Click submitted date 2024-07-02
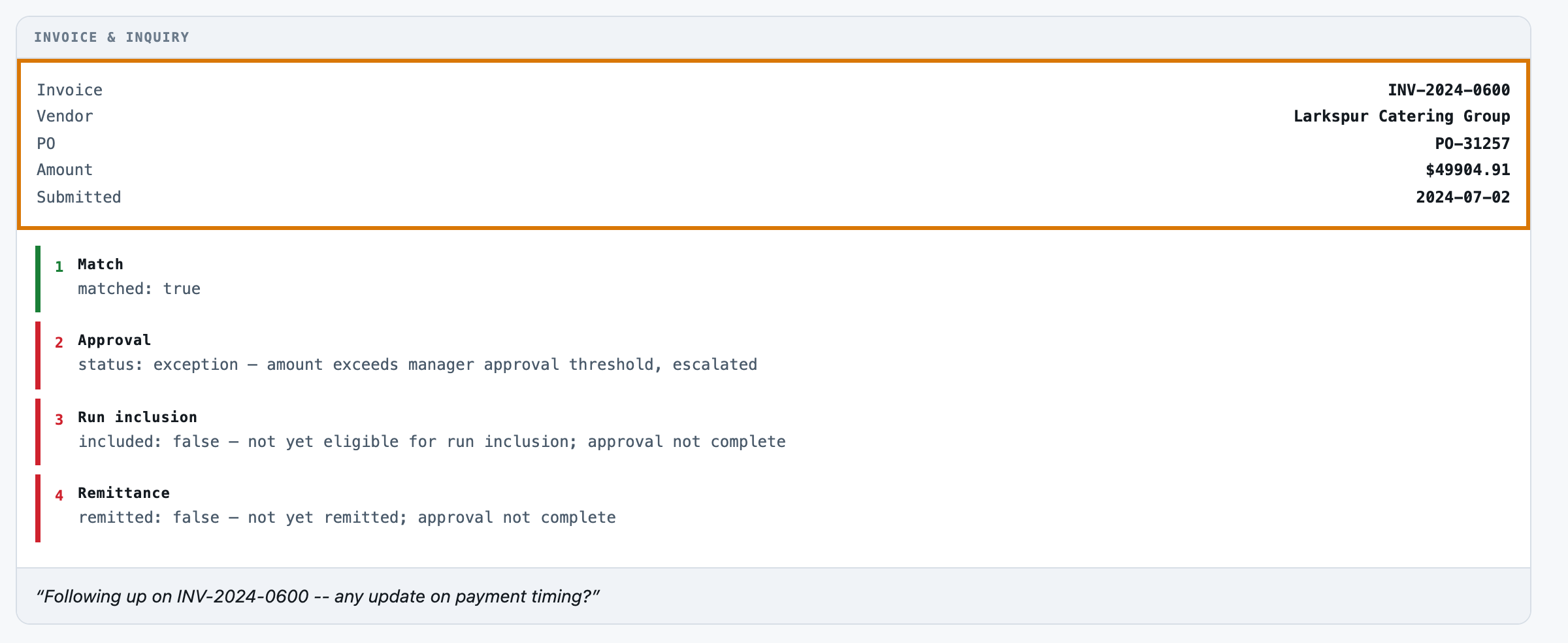The height and width of the screenshot is (643, 1568). point(1463,197)
